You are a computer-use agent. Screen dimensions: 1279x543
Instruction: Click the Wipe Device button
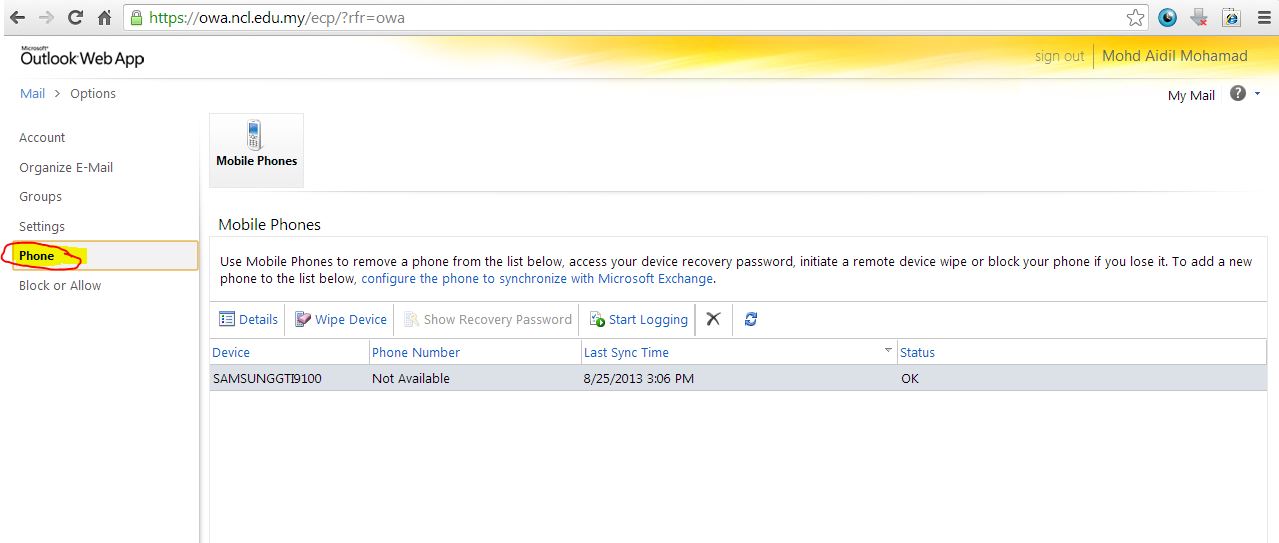click(x=340, y=320)
